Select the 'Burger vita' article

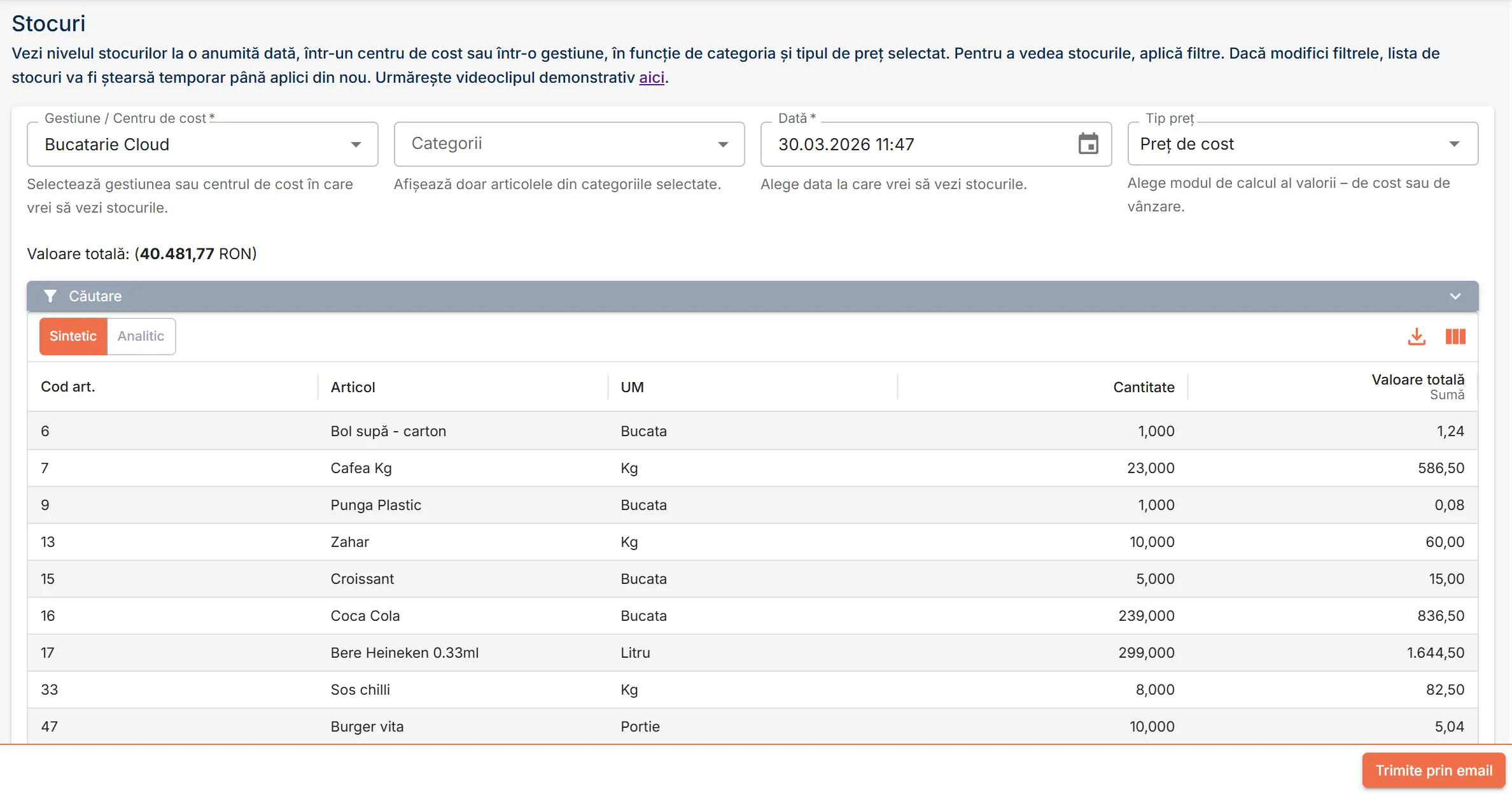point(367,727)
